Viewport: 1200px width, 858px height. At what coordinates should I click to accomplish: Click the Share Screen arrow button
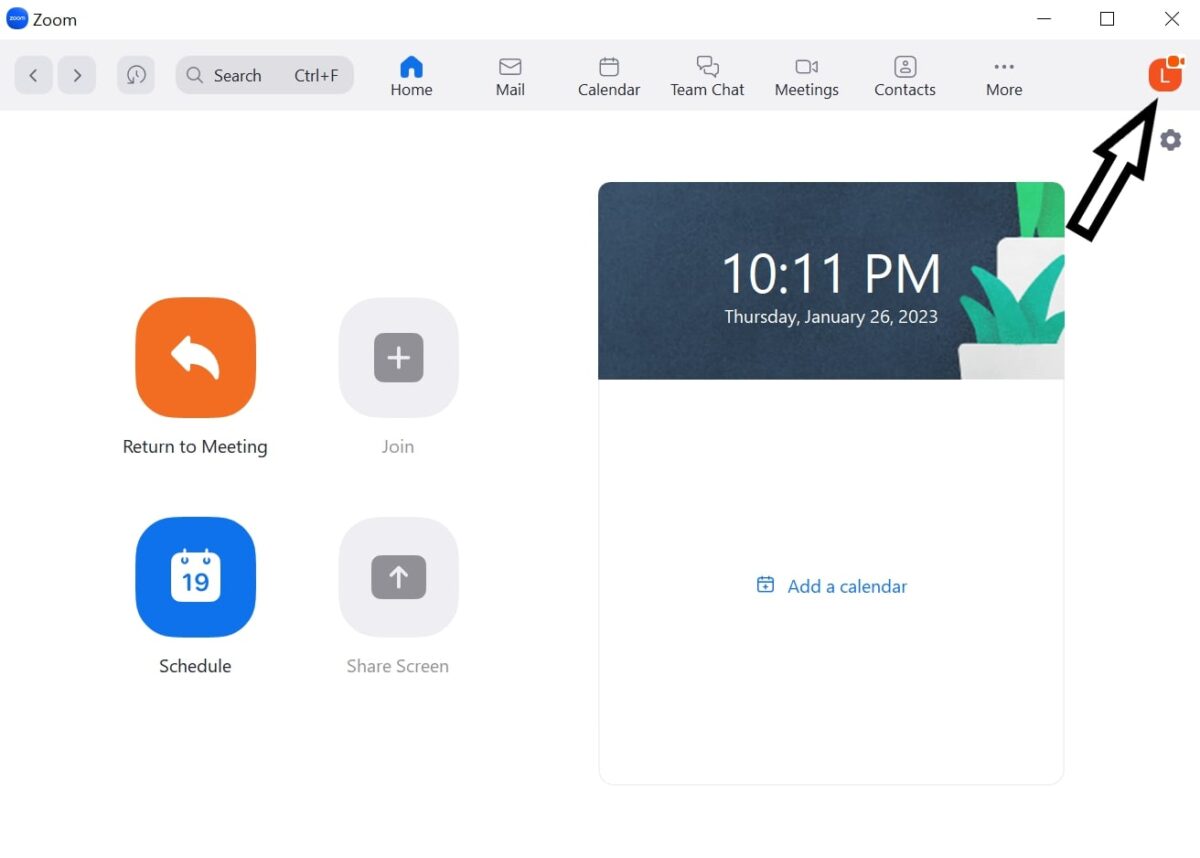[399, 577]
